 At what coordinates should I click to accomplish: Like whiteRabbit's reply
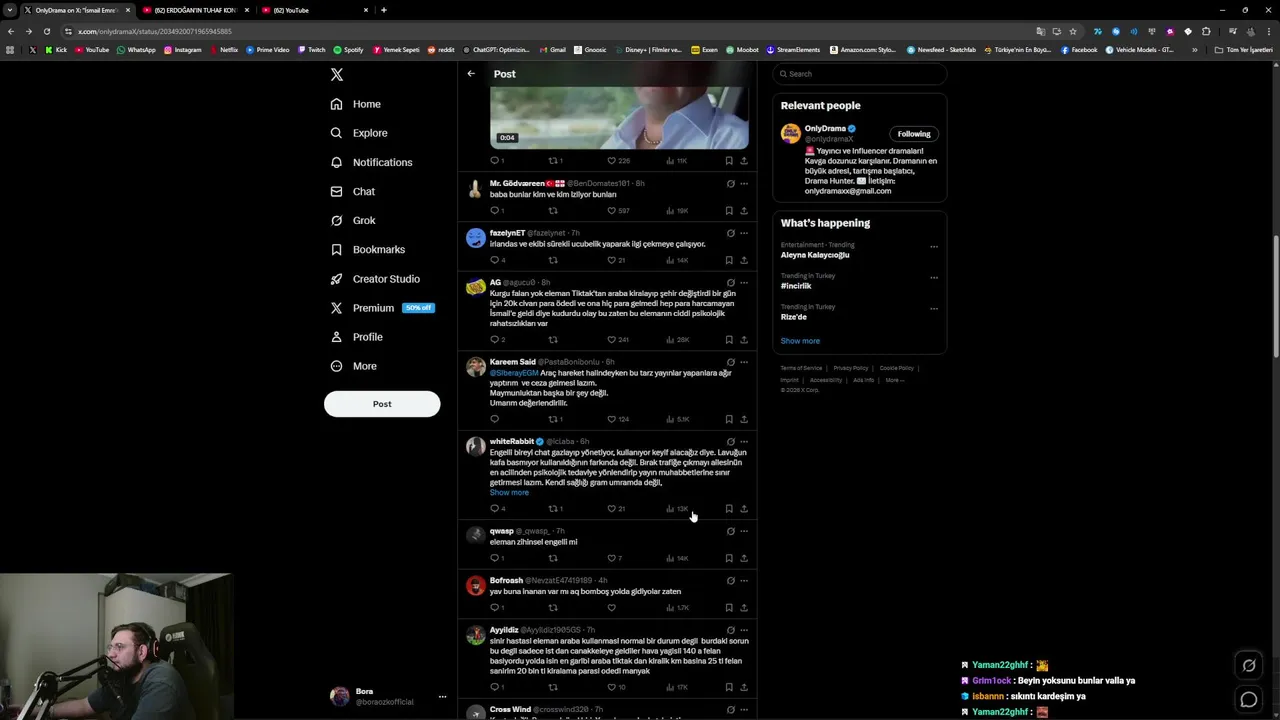tap(612, 509)
